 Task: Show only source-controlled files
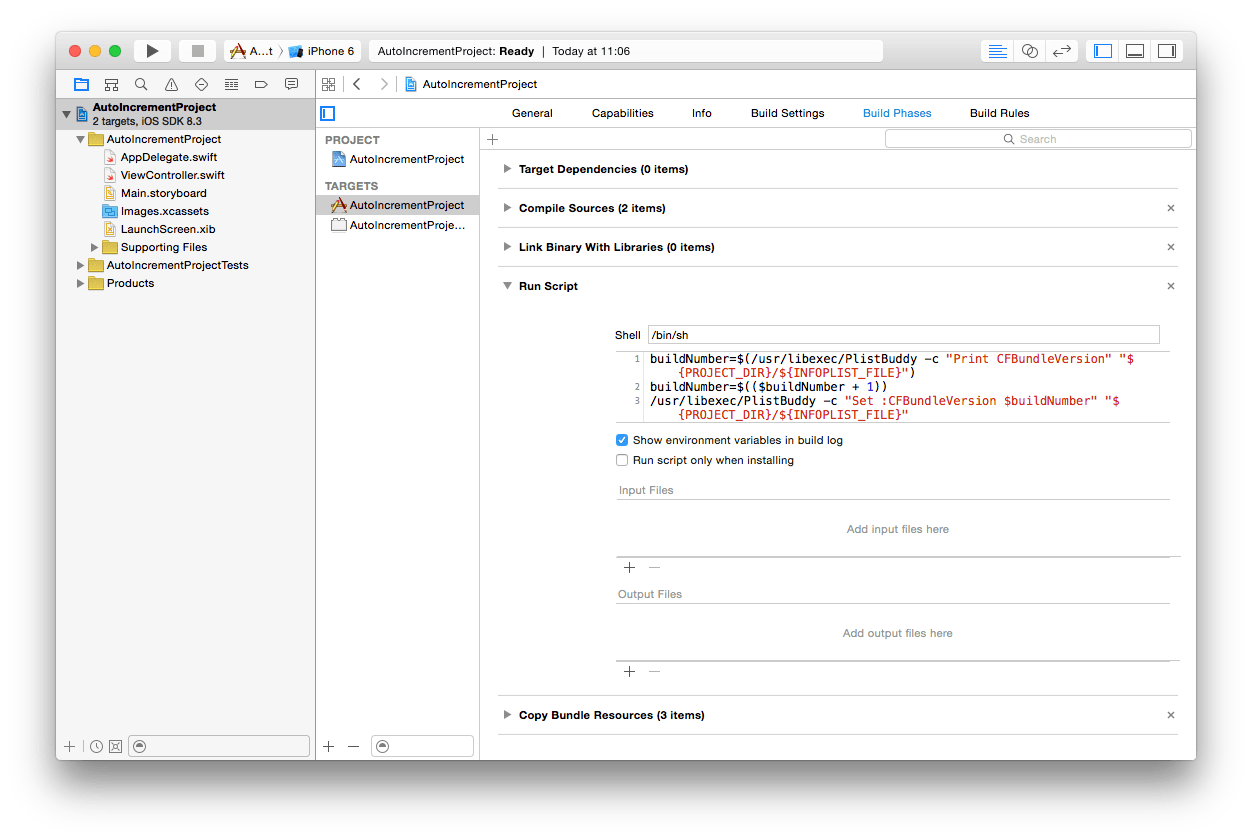tap(115, 746)
